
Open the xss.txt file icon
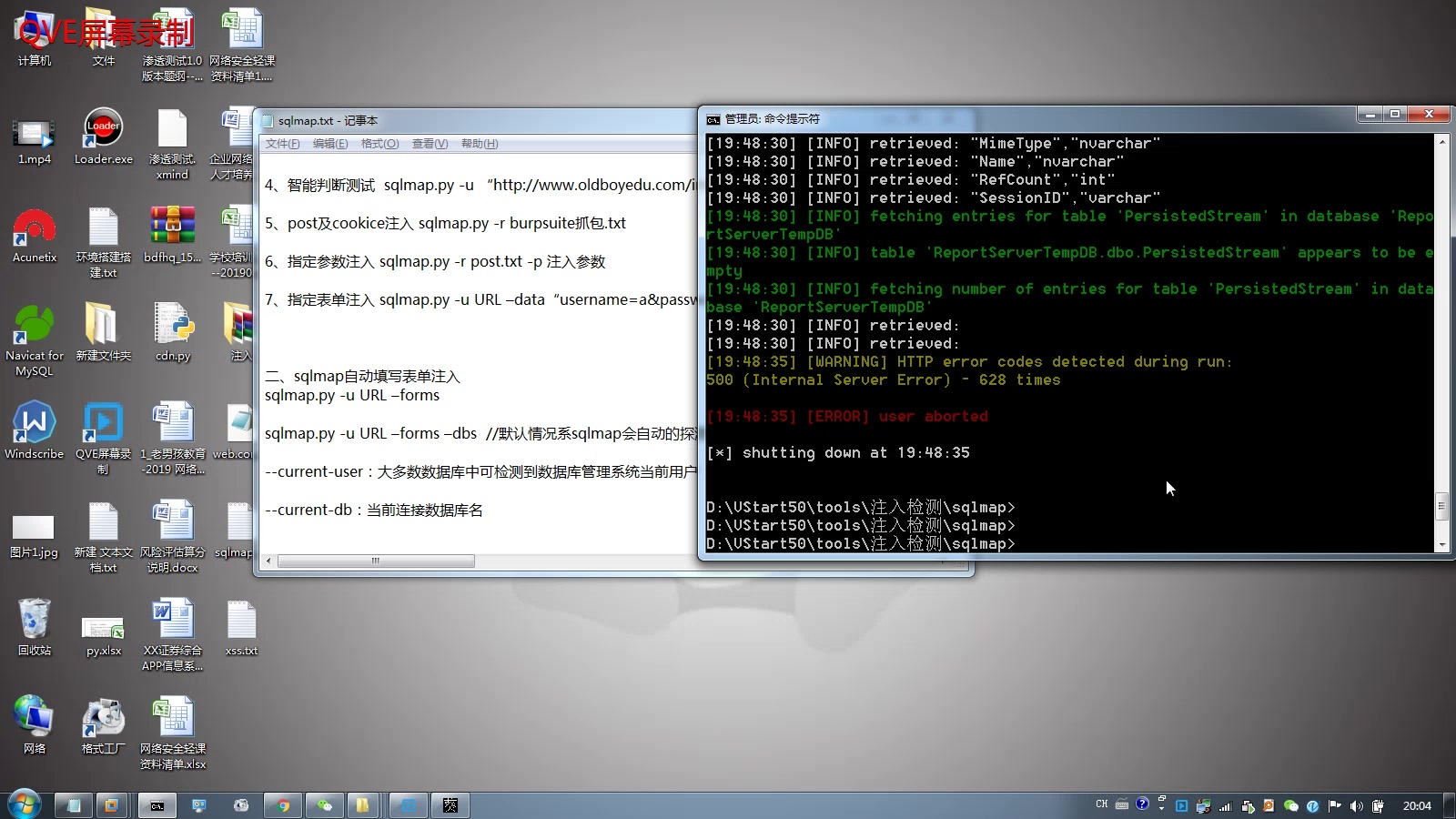pyautogui.click(x=242, y=628)
